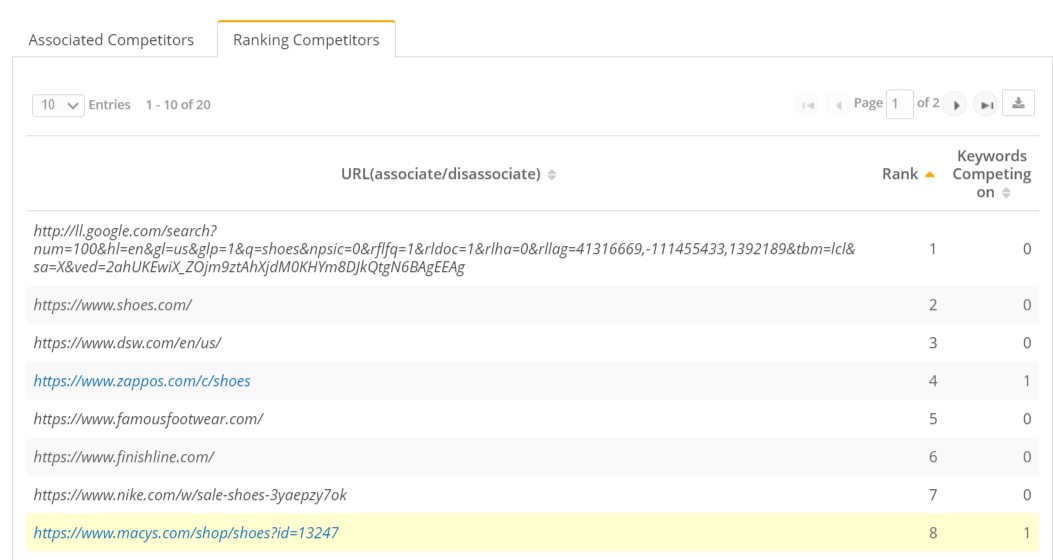Open the macys.com shoes link

(x=186, y=532)
